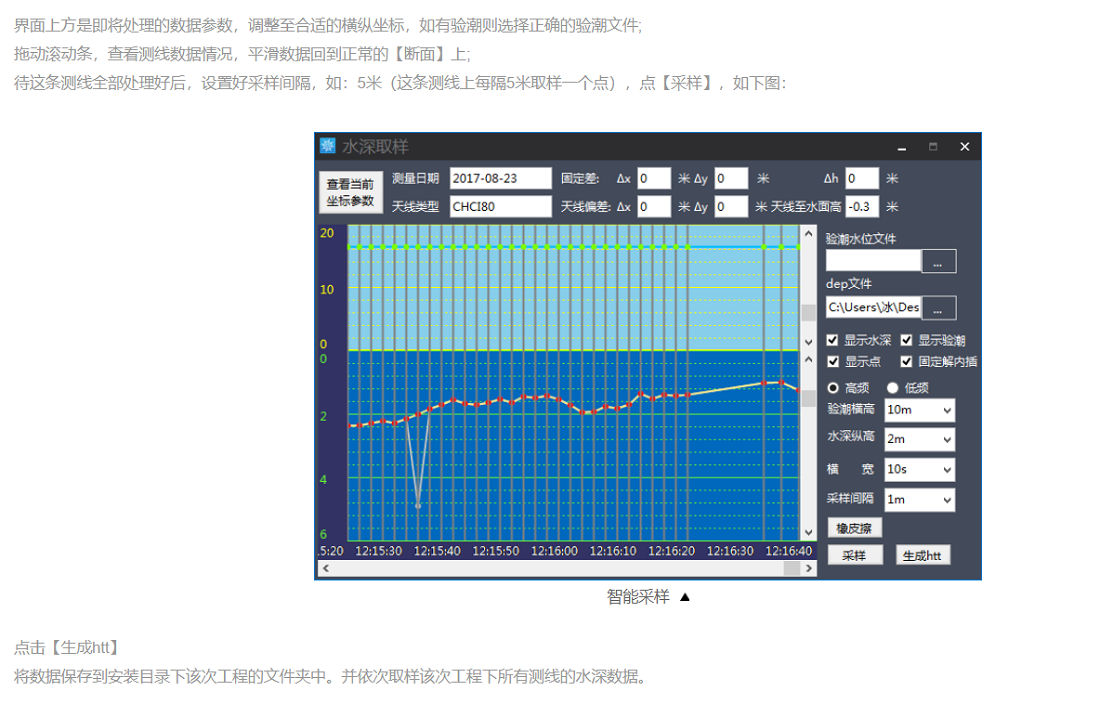
Task: Select the 低频 radio button
Action: (x=893, y=388)
